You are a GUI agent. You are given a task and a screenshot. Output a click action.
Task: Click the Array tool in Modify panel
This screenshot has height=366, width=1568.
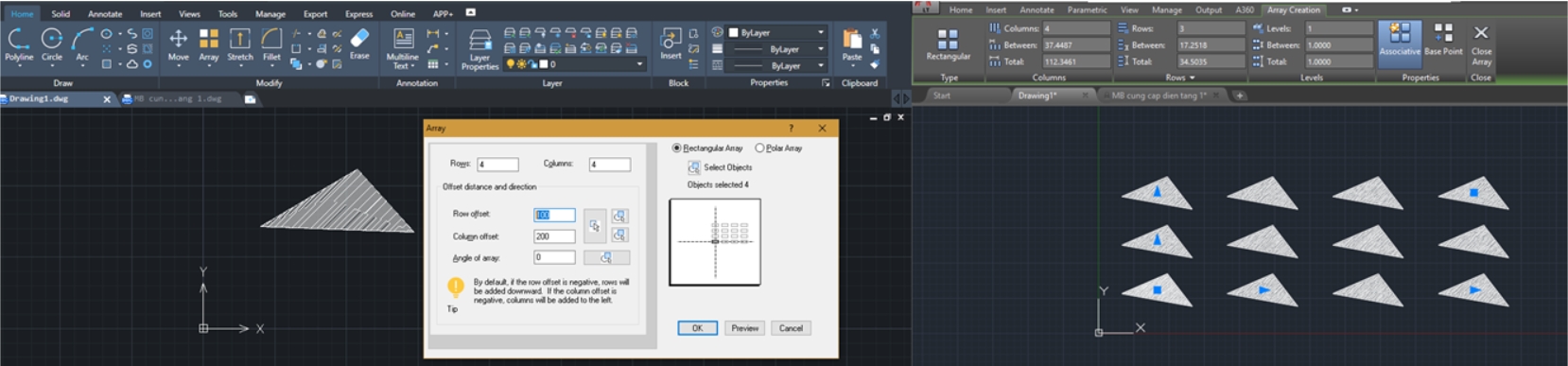(x=209, y=44)
